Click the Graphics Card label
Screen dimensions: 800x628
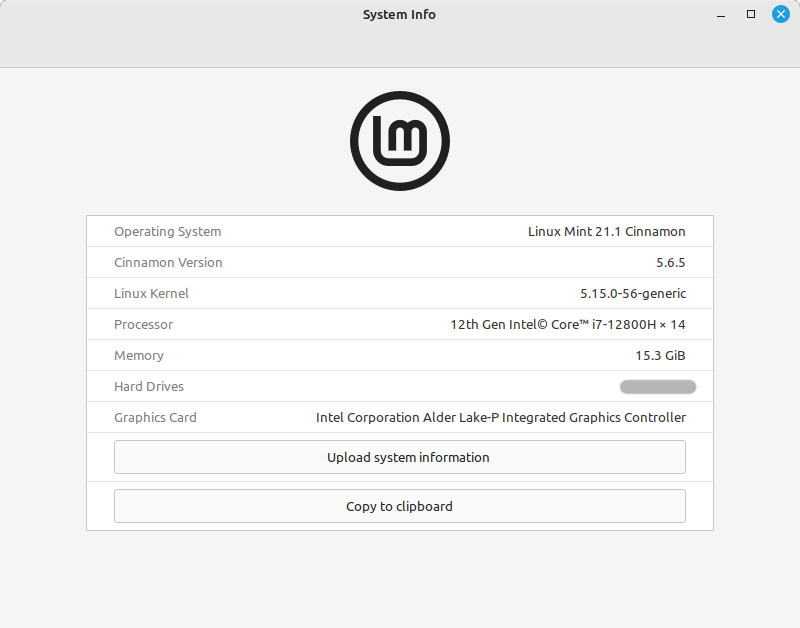point(155,418)
